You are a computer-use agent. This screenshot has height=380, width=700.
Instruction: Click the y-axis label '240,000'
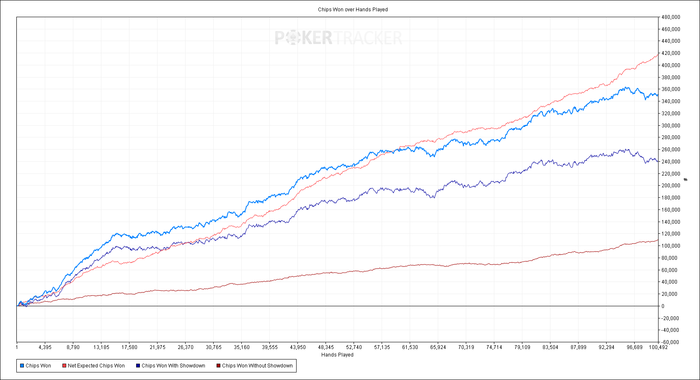(x=671, y=162)
